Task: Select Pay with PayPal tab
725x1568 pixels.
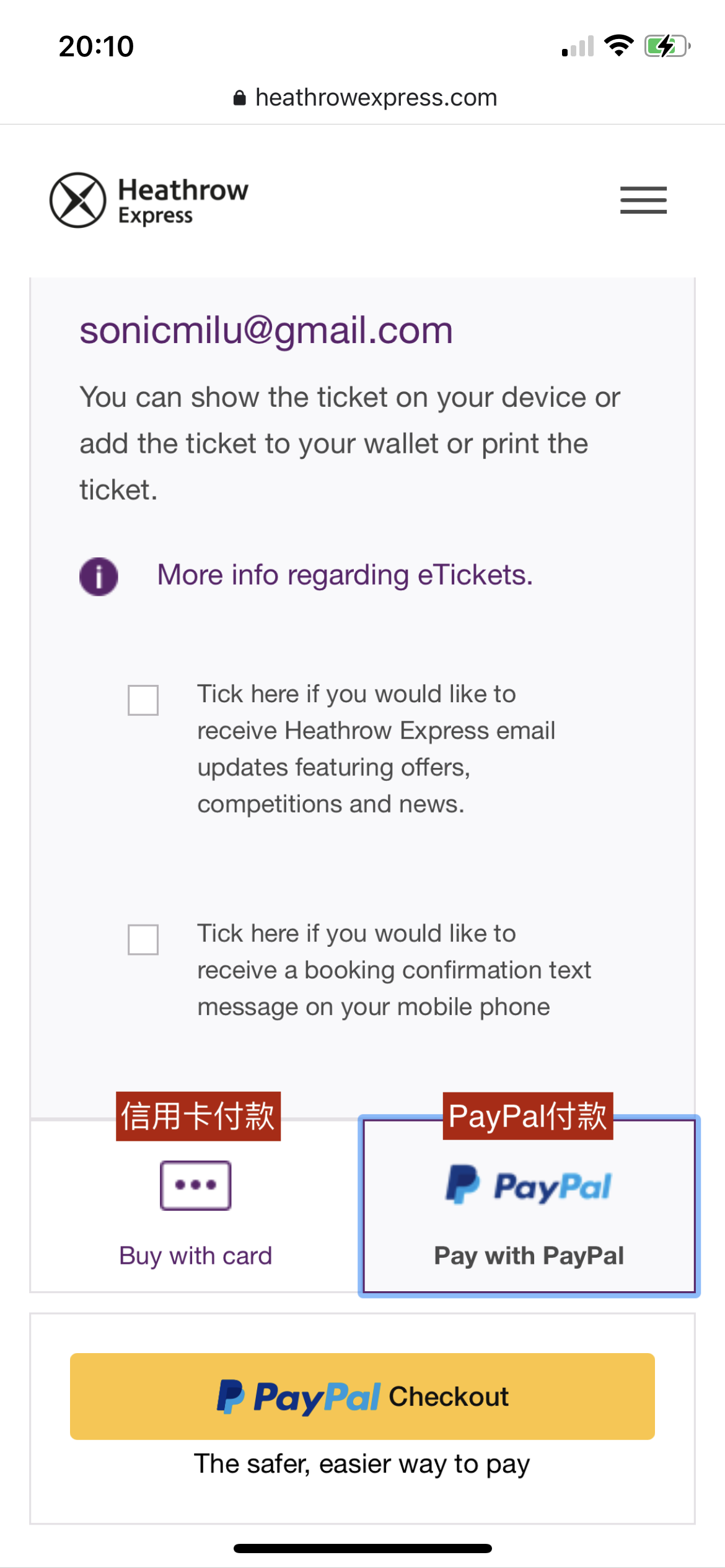Action: coord(529,1255)
